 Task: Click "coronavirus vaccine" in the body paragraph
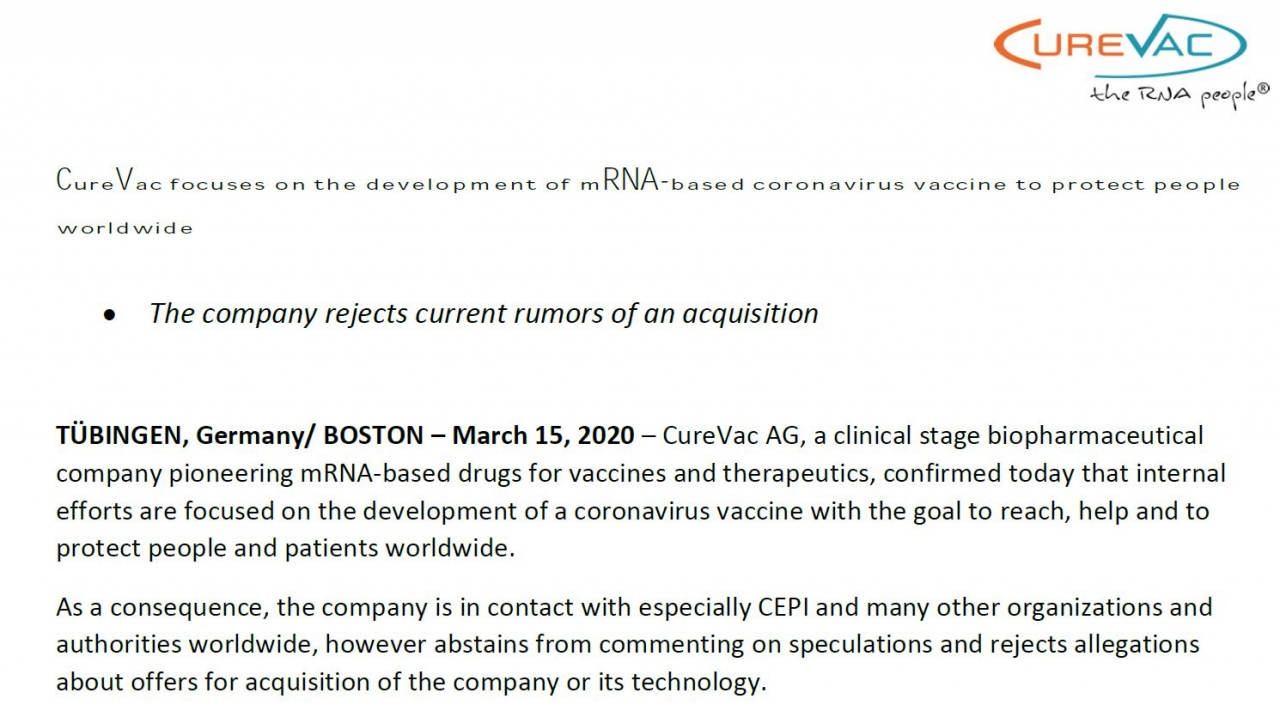[688, 511]
